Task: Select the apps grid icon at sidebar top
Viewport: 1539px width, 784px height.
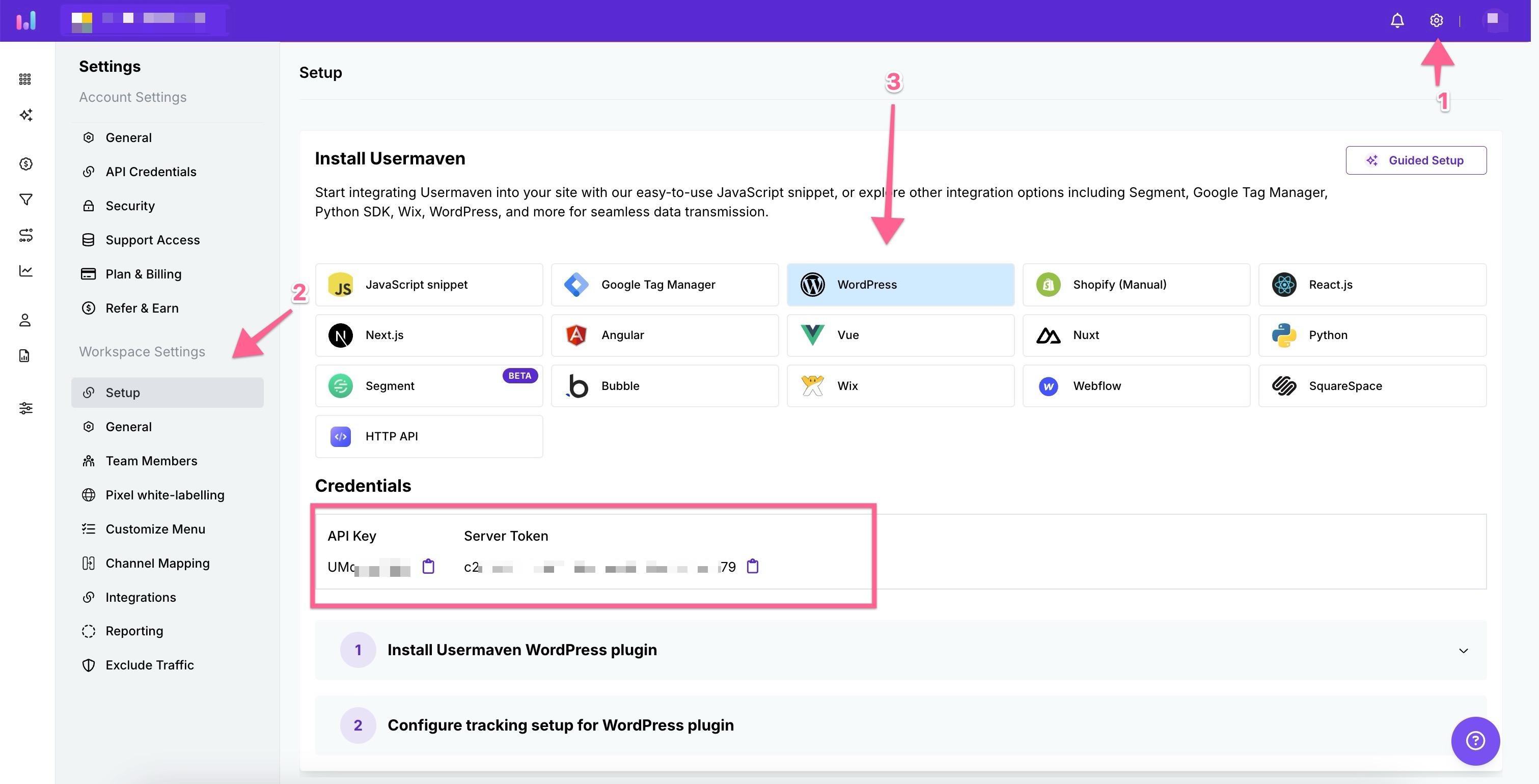Action: point(25,78)
